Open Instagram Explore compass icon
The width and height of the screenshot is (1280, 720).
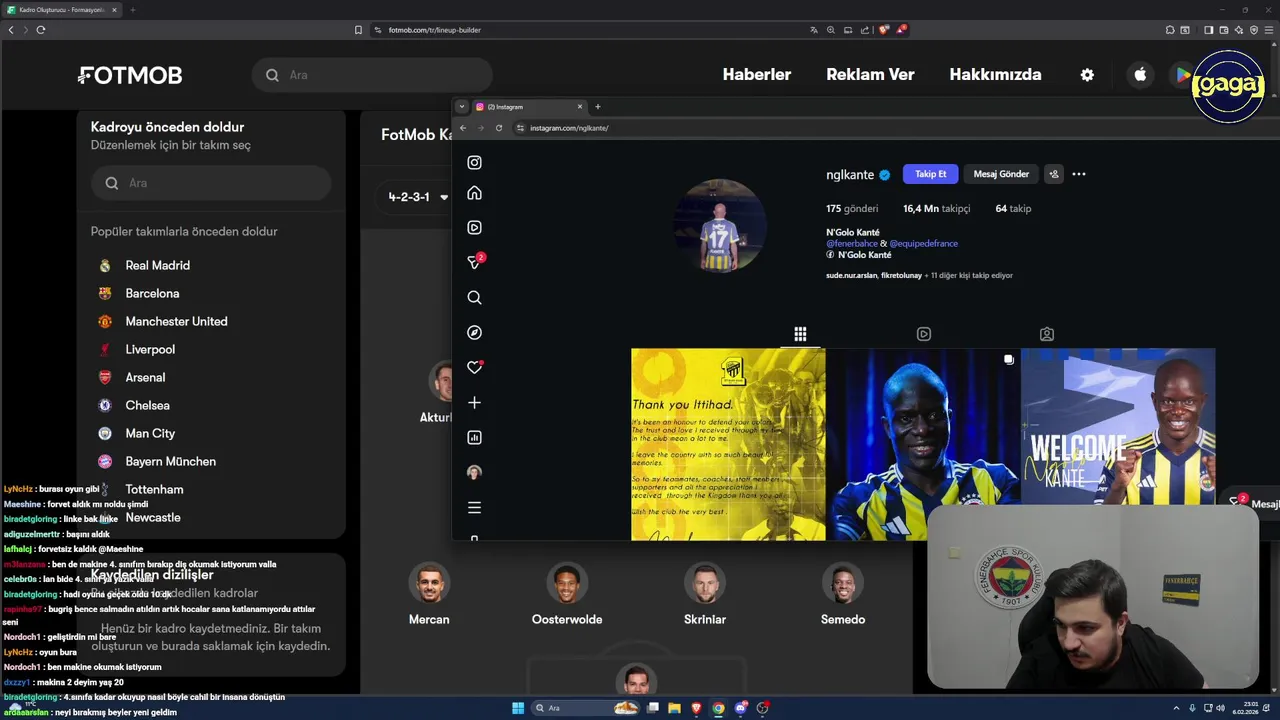[x=474, y=332]
